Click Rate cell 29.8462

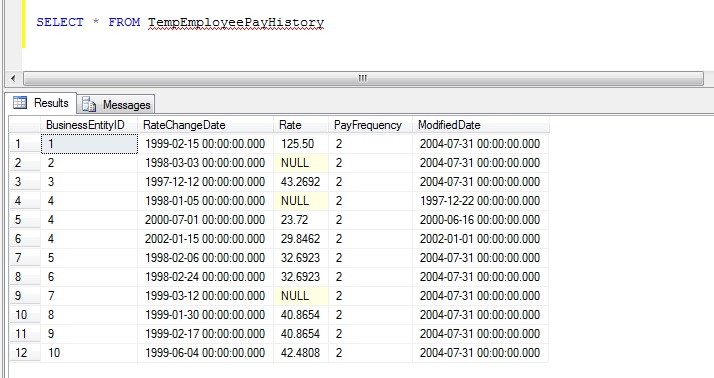coord(301,239)
